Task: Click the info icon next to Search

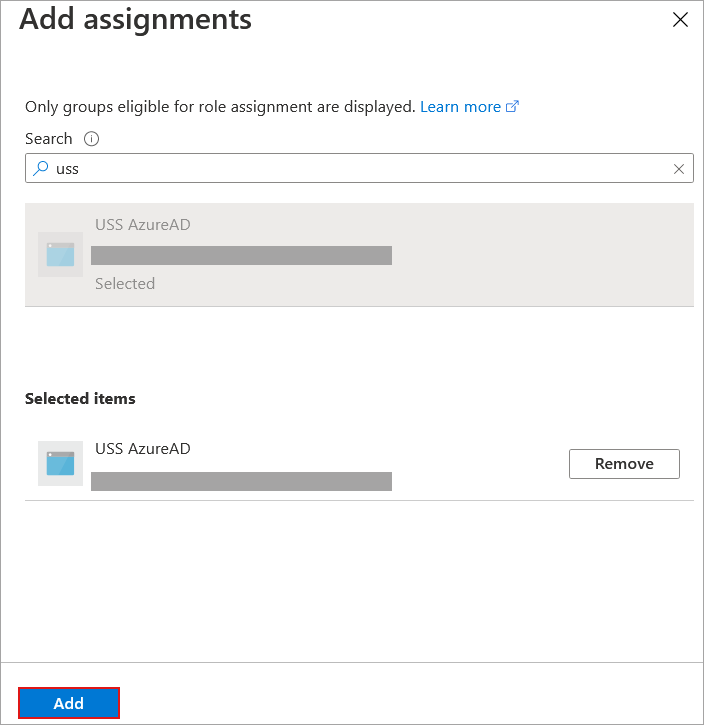Action: click(x=92, y=139)
